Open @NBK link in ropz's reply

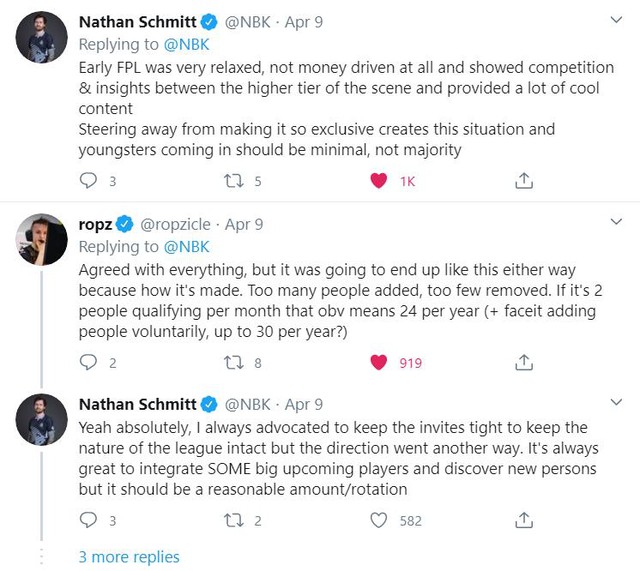point(185,246)
